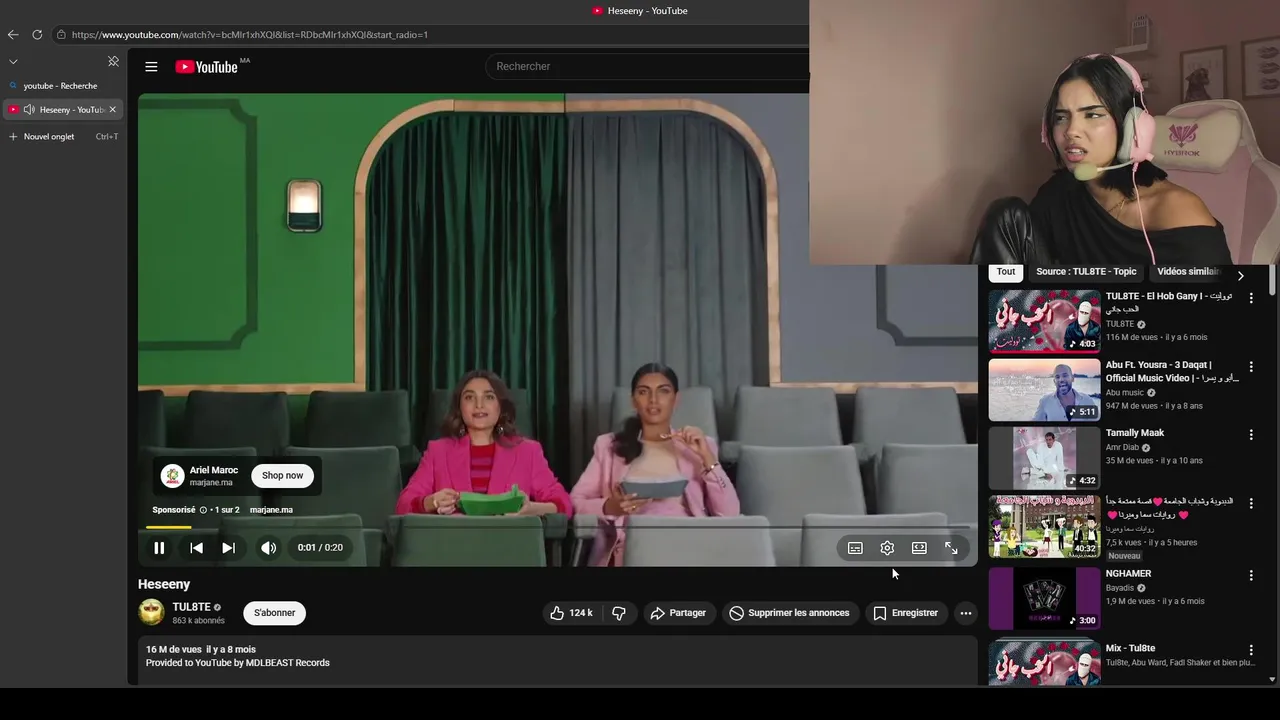Viewport: 1280px width, 720px height.
Task: Open Tamally Maak title text
Action: click(x=1135, y=433)
